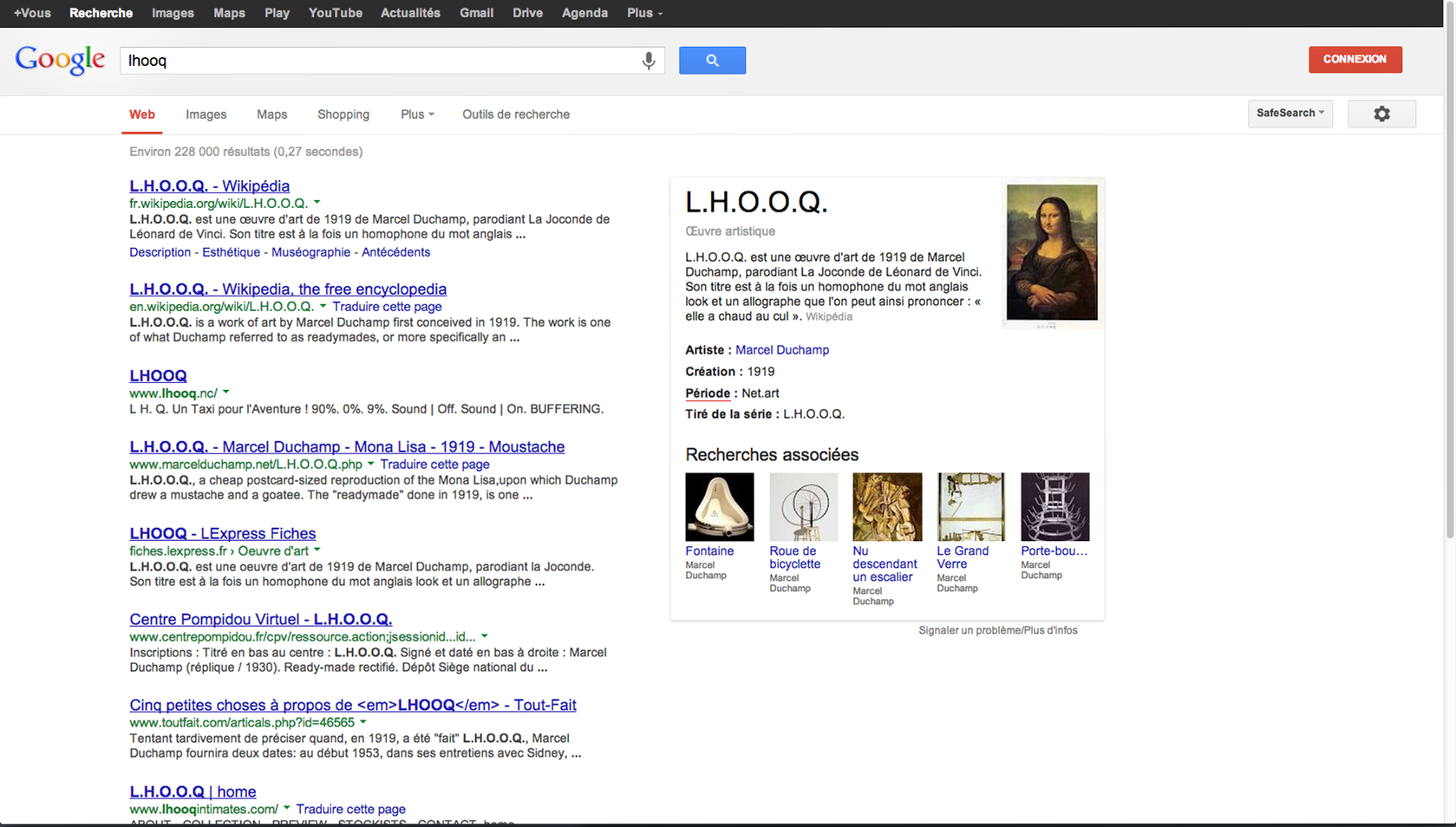This screenshot has height=827, width=1456.
Task: Expand the Plus dropdown in search tabs
Action: pyautogui.click(x=417, y=114)
